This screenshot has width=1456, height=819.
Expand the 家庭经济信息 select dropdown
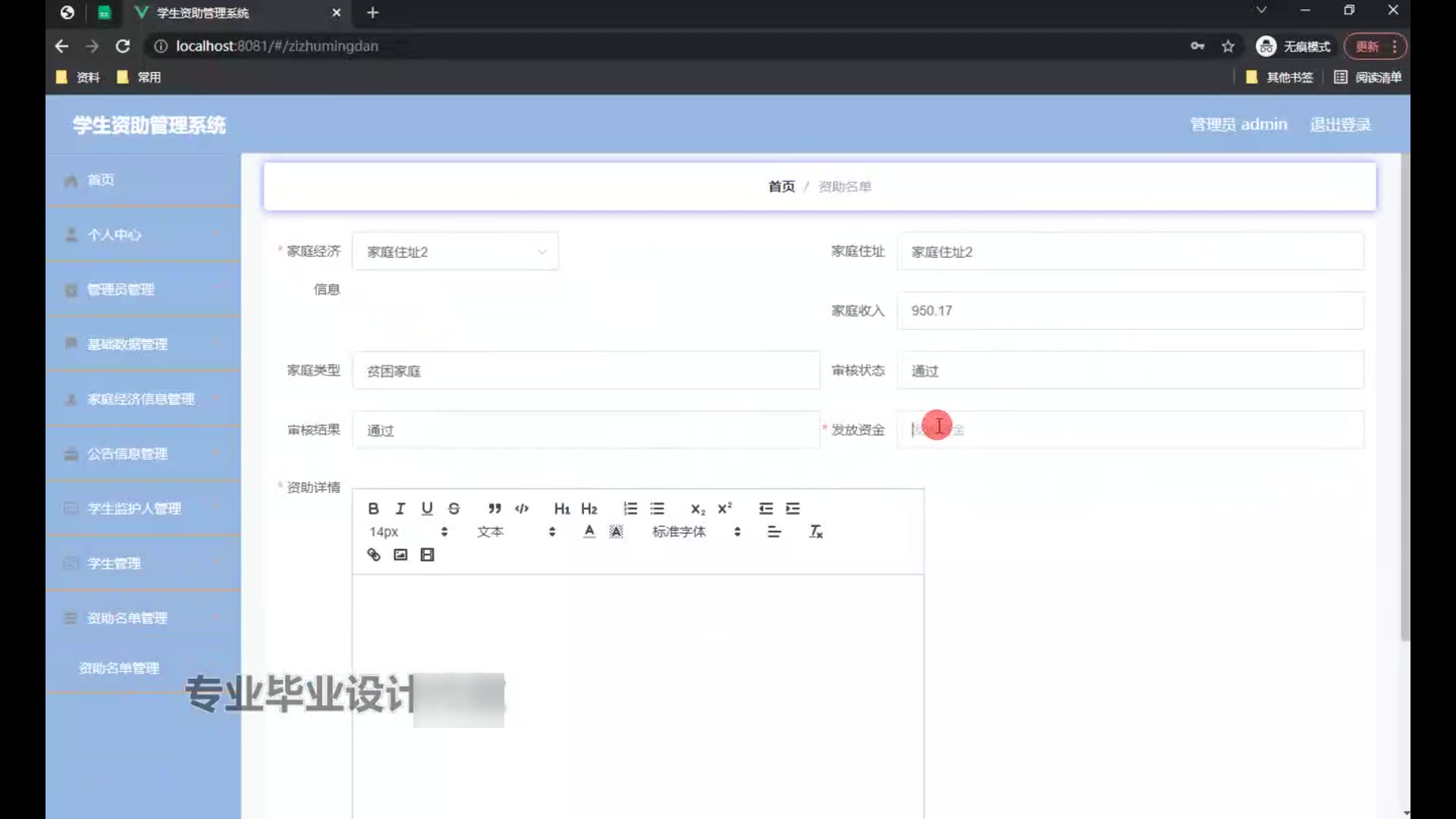tap(455, 252)
